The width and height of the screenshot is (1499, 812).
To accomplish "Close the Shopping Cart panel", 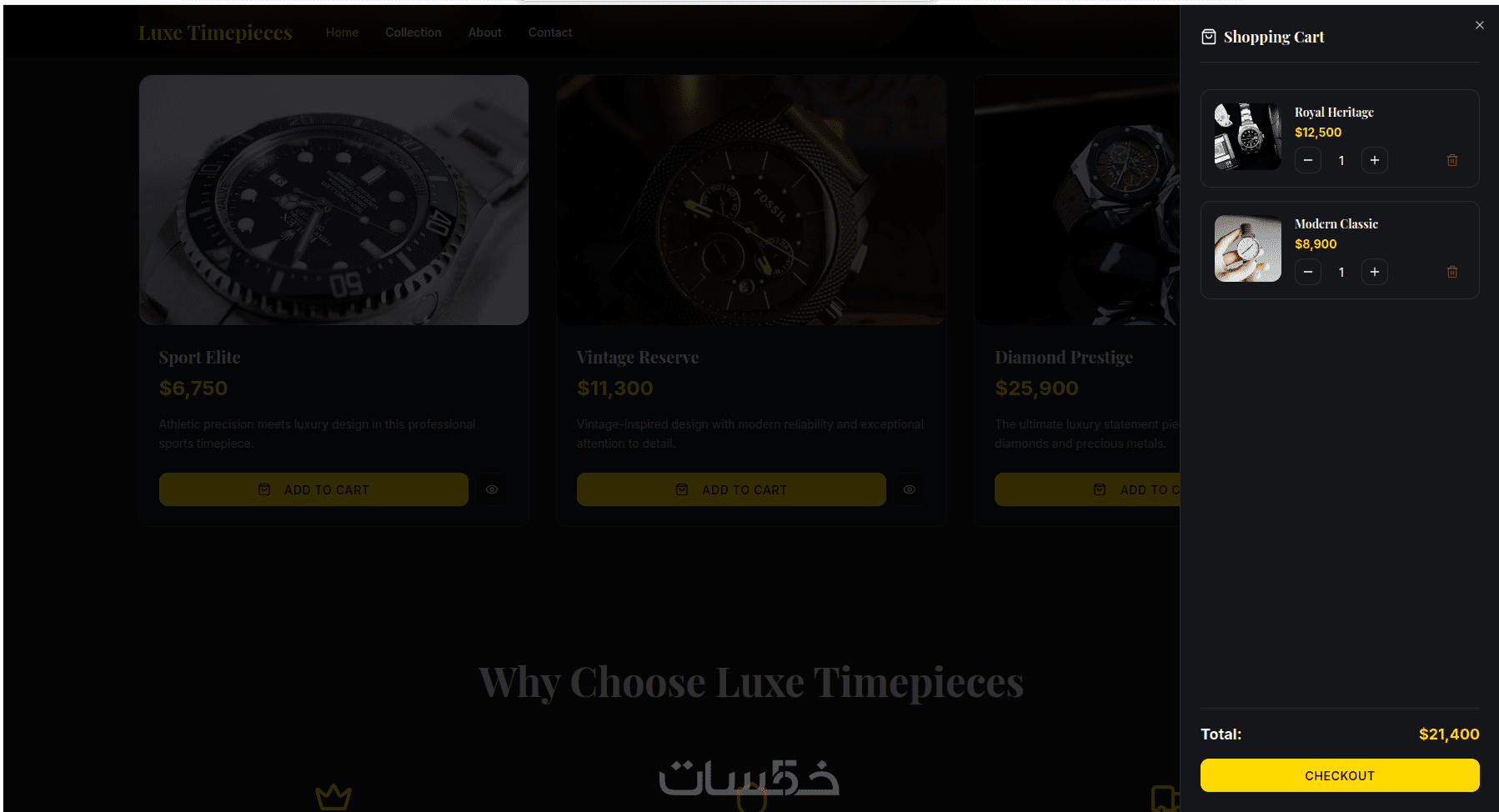I will point(1479,25).
